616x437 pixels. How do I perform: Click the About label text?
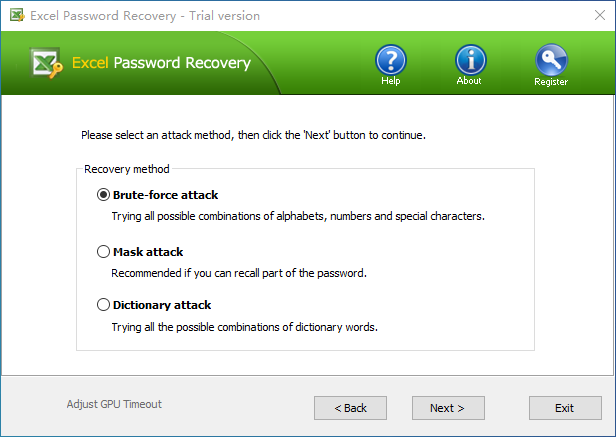click(469, 81)
